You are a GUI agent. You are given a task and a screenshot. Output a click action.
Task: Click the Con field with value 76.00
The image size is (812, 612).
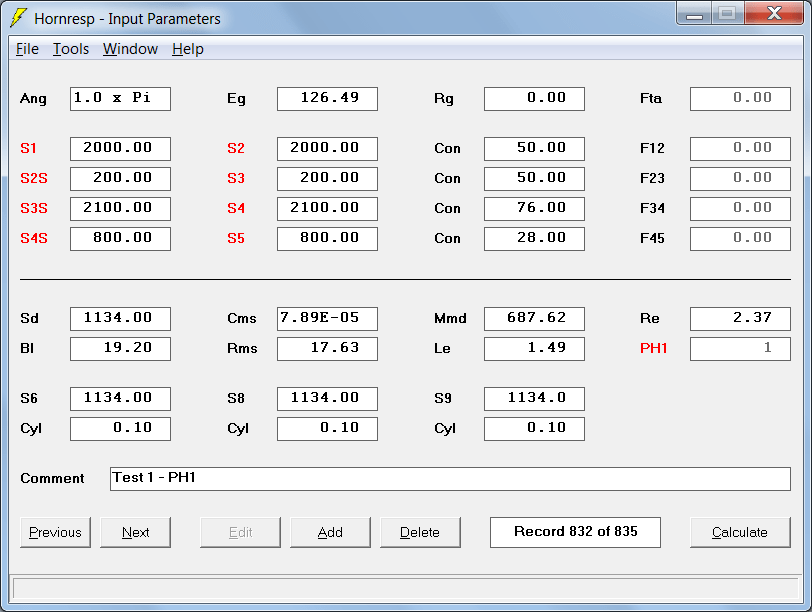click(x=534, y=209)
